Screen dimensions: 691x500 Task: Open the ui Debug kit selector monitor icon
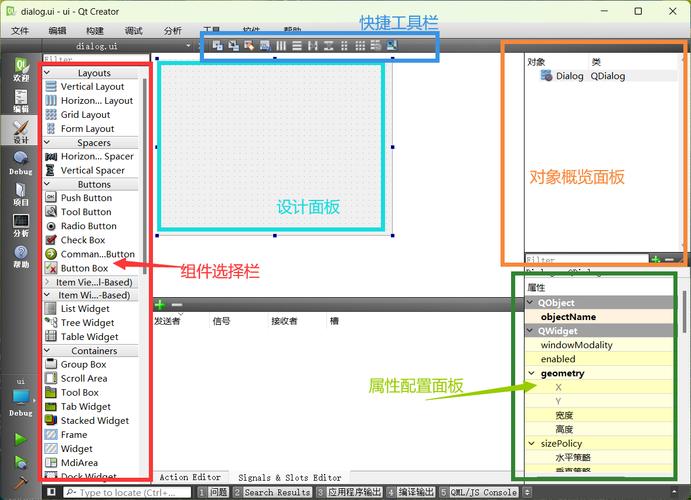click(x=21, y=397)
